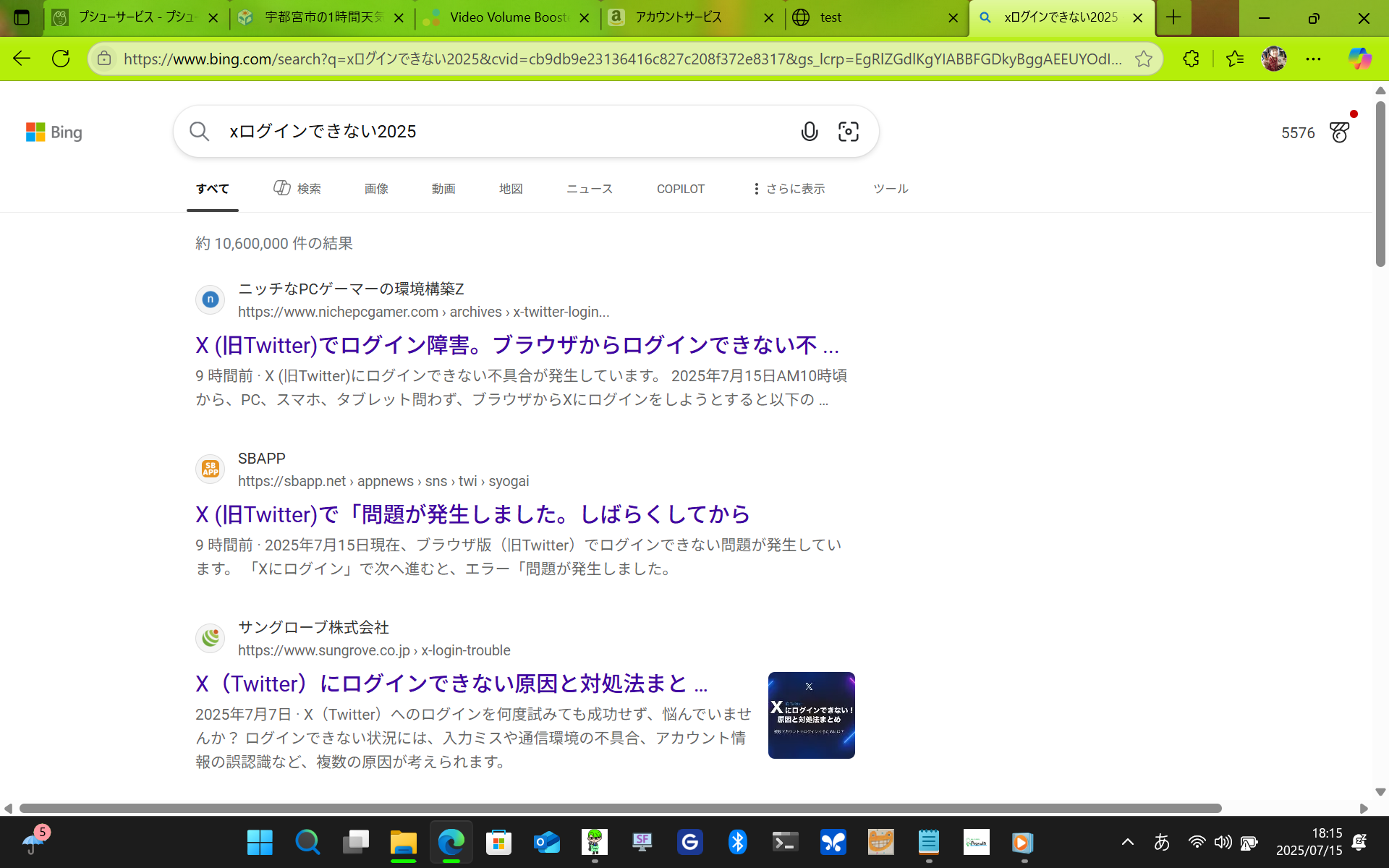Open Edge settings and more menu
This screenshot has width=1389, height=868.
click(1313, 59)
